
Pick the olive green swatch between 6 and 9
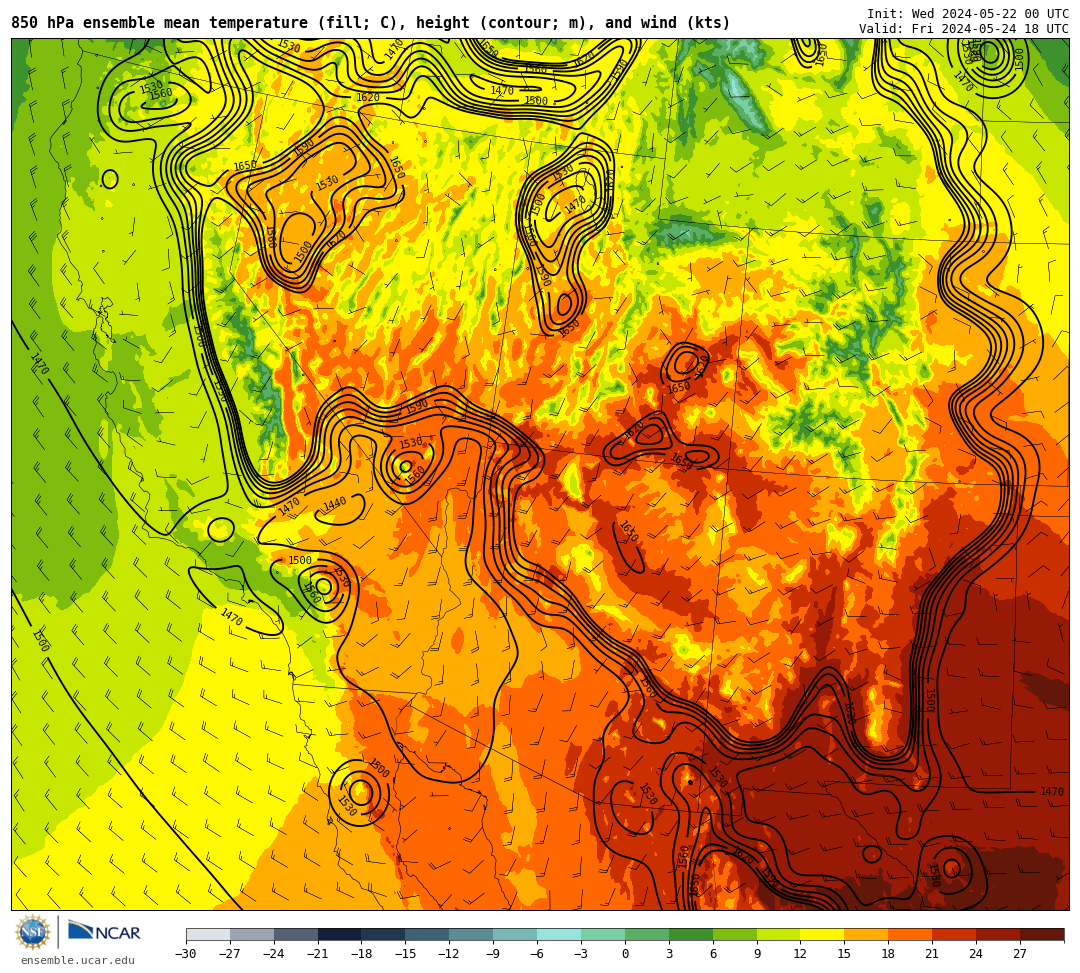[x=735, y=934]
